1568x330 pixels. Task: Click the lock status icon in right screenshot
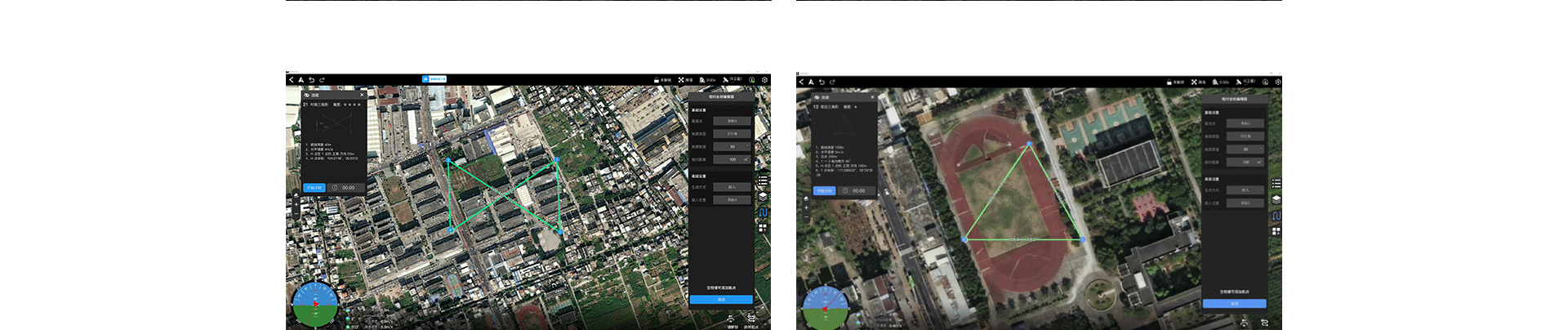click(1172, 82)
